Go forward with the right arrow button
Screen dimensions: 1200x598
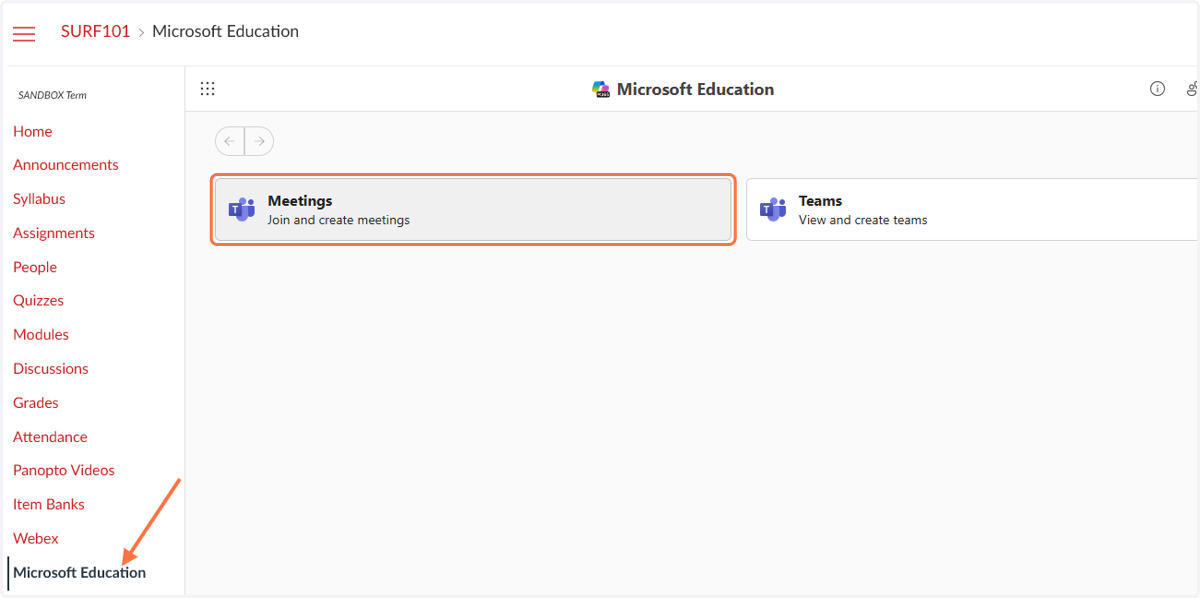pos(259,141)
